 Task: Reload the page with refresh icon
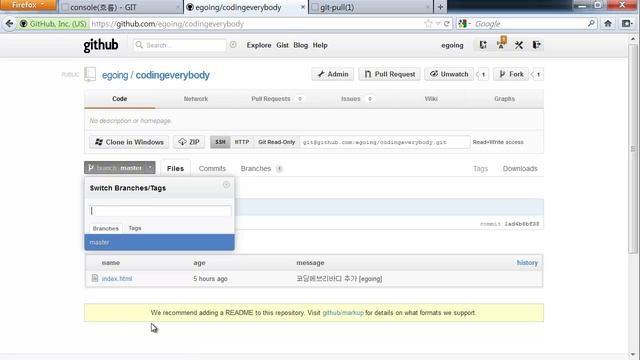point(447,24)
